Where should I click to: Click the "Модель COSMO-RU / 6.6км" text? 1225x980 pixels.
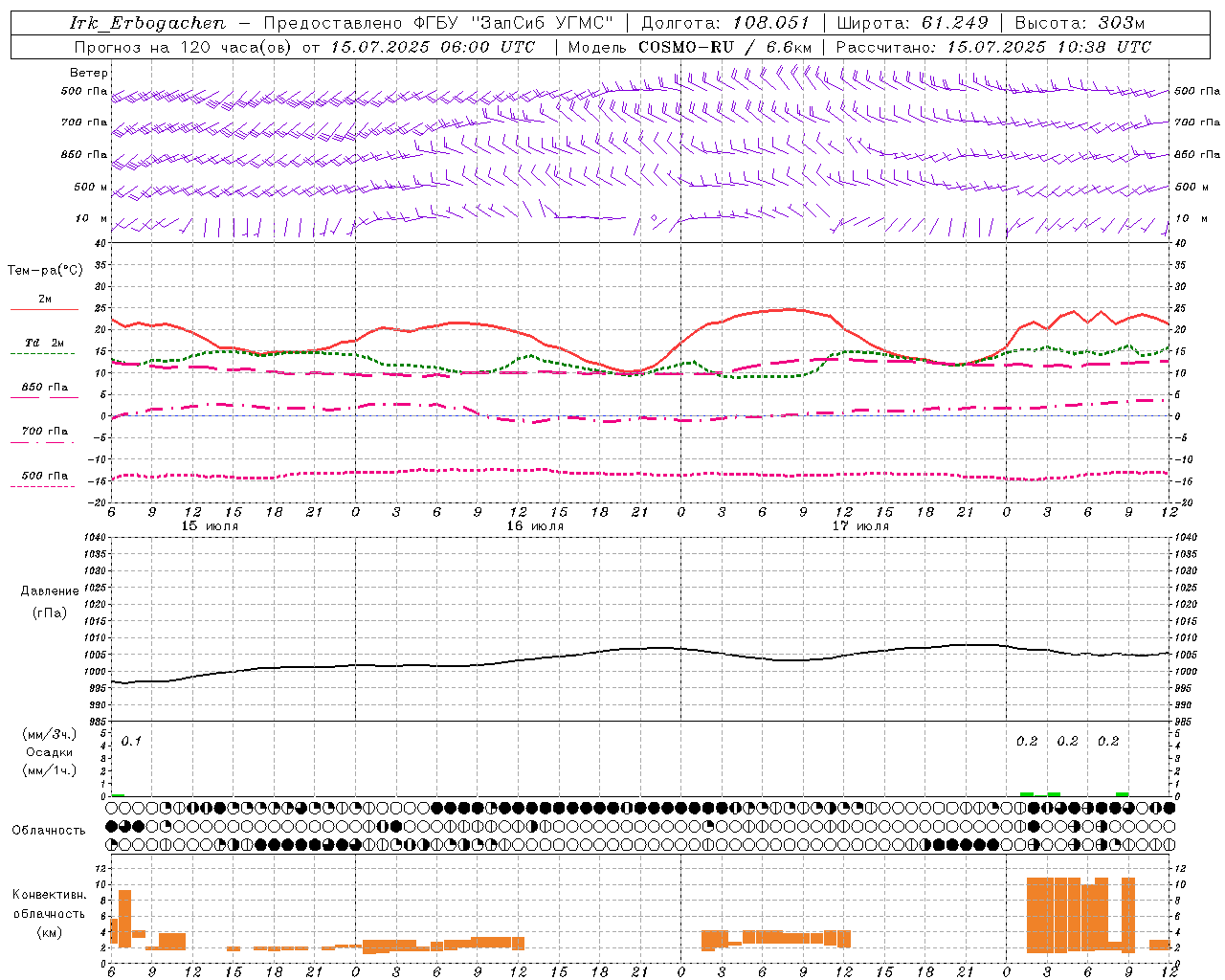pos(690,47)
